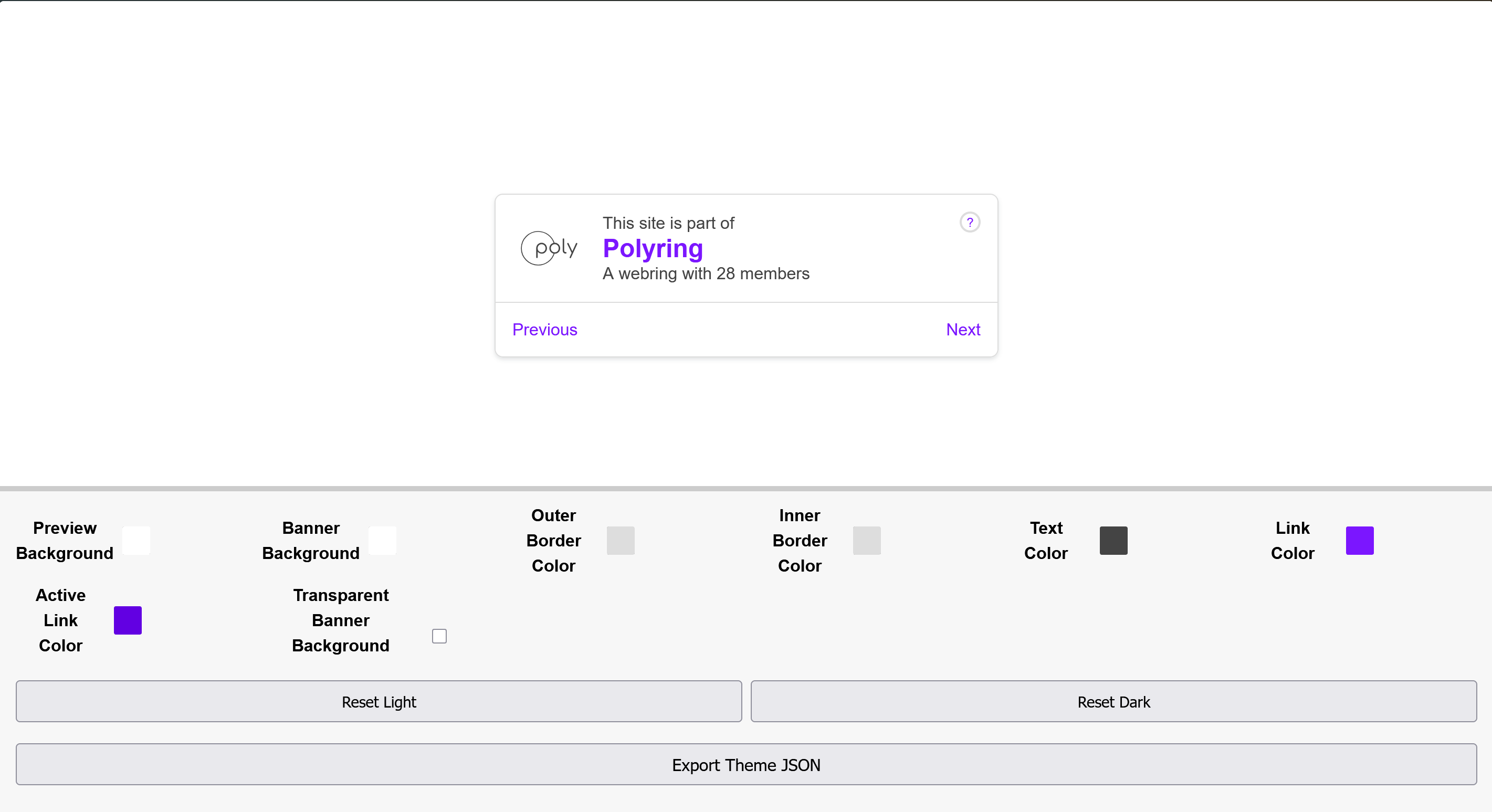This screenshot has height=812, width=1492.
Task: Select 'A webring with 28 members' text
Action: tap(706, 273)
